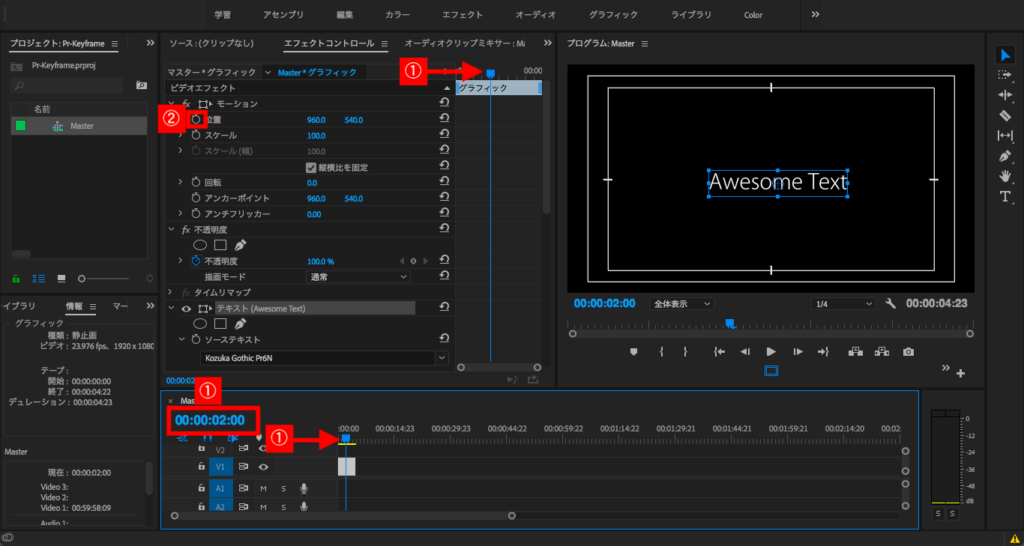Screen dimensions: 1024x546
Task: Click the timeline timecode 00:00:02:00 field
Action: point(210,420)
